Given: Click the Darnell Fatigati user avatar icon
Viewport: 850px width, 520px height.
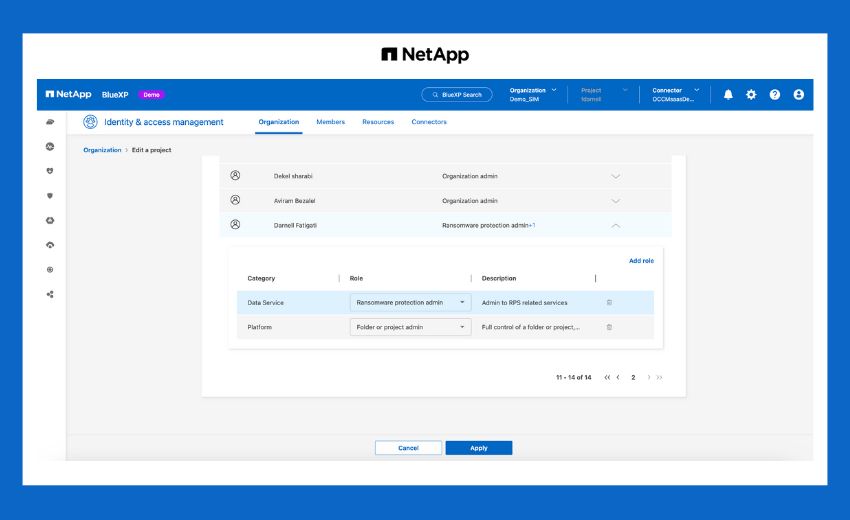Looking at the screenshot, I should click(x=235, y=224).
